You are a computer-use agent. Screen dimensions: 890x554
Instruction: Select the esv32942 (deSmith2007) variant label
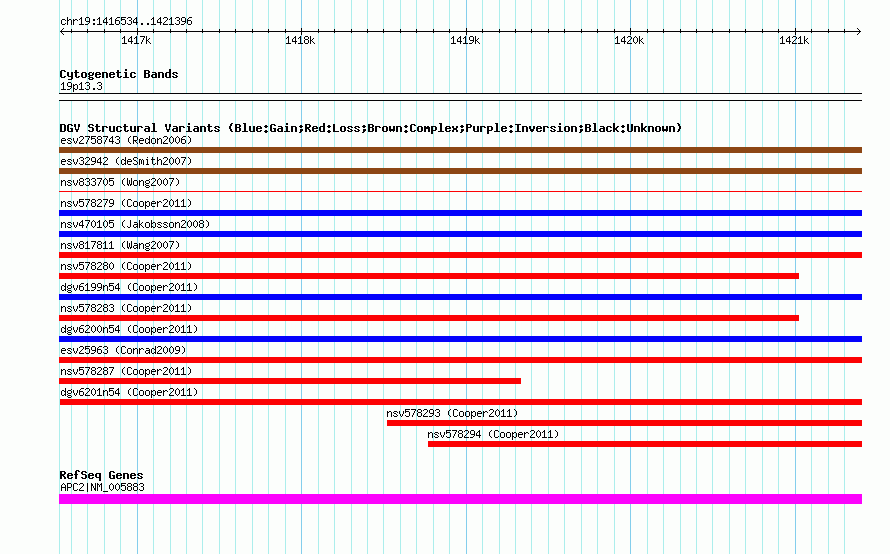coord(126,161)
